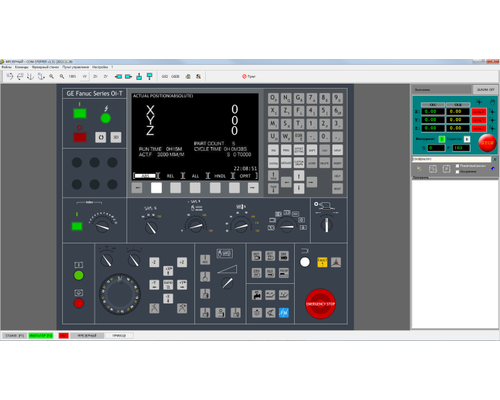Viewport: 500px width, 400px height.
Task: Click the SHIFT key on keypad
Action: (x=312, y=150)
